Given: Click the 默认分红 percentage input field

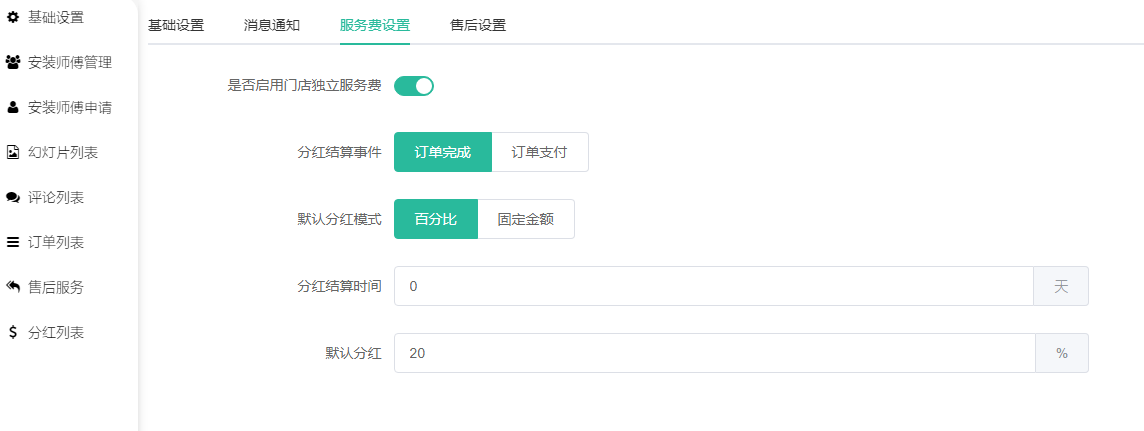Looking at the screenshot, I should pyautogui.click(x=713, y=353).
